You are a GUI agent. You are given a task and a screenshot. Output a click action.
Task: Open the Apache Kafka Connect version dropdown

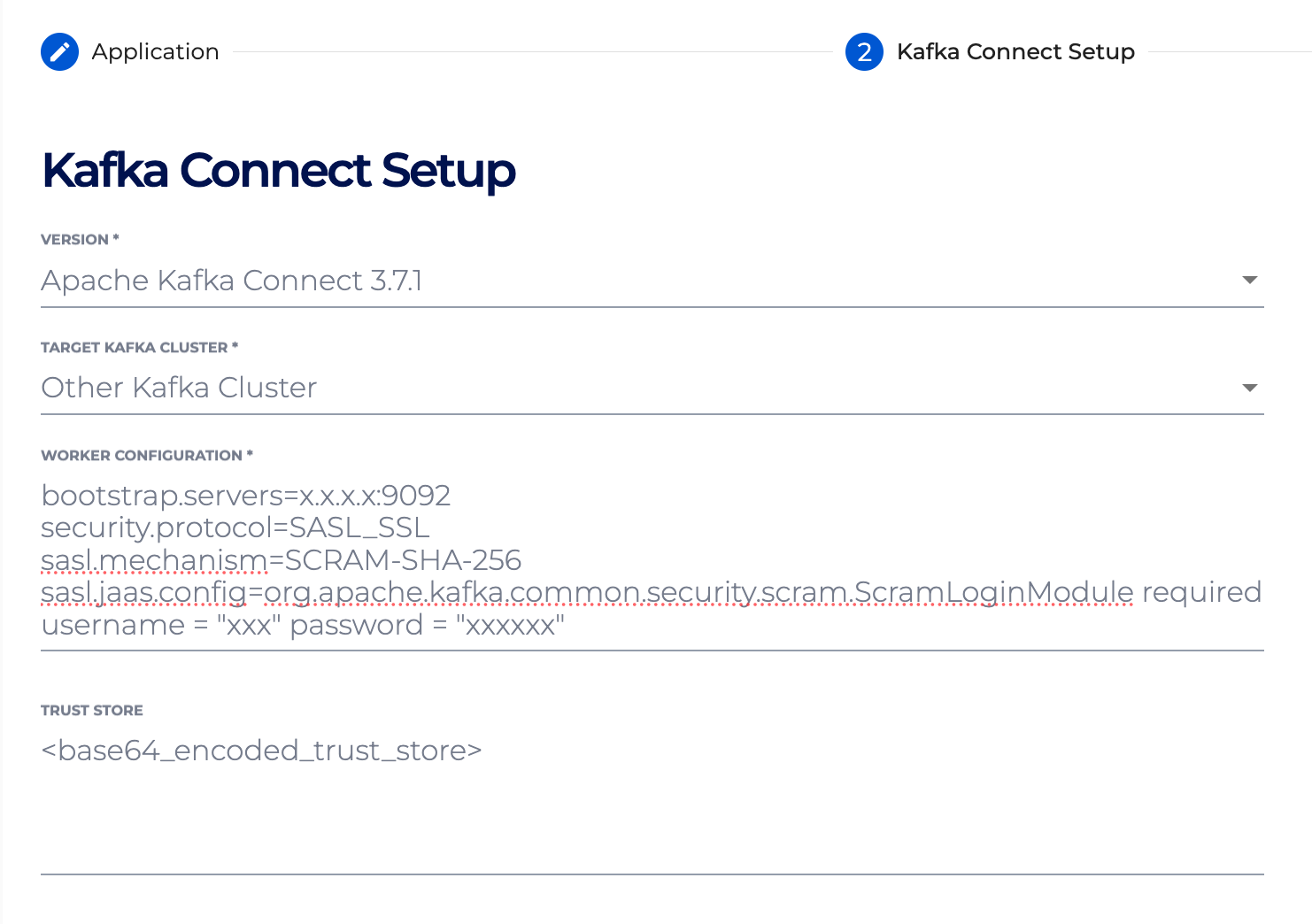620,280
